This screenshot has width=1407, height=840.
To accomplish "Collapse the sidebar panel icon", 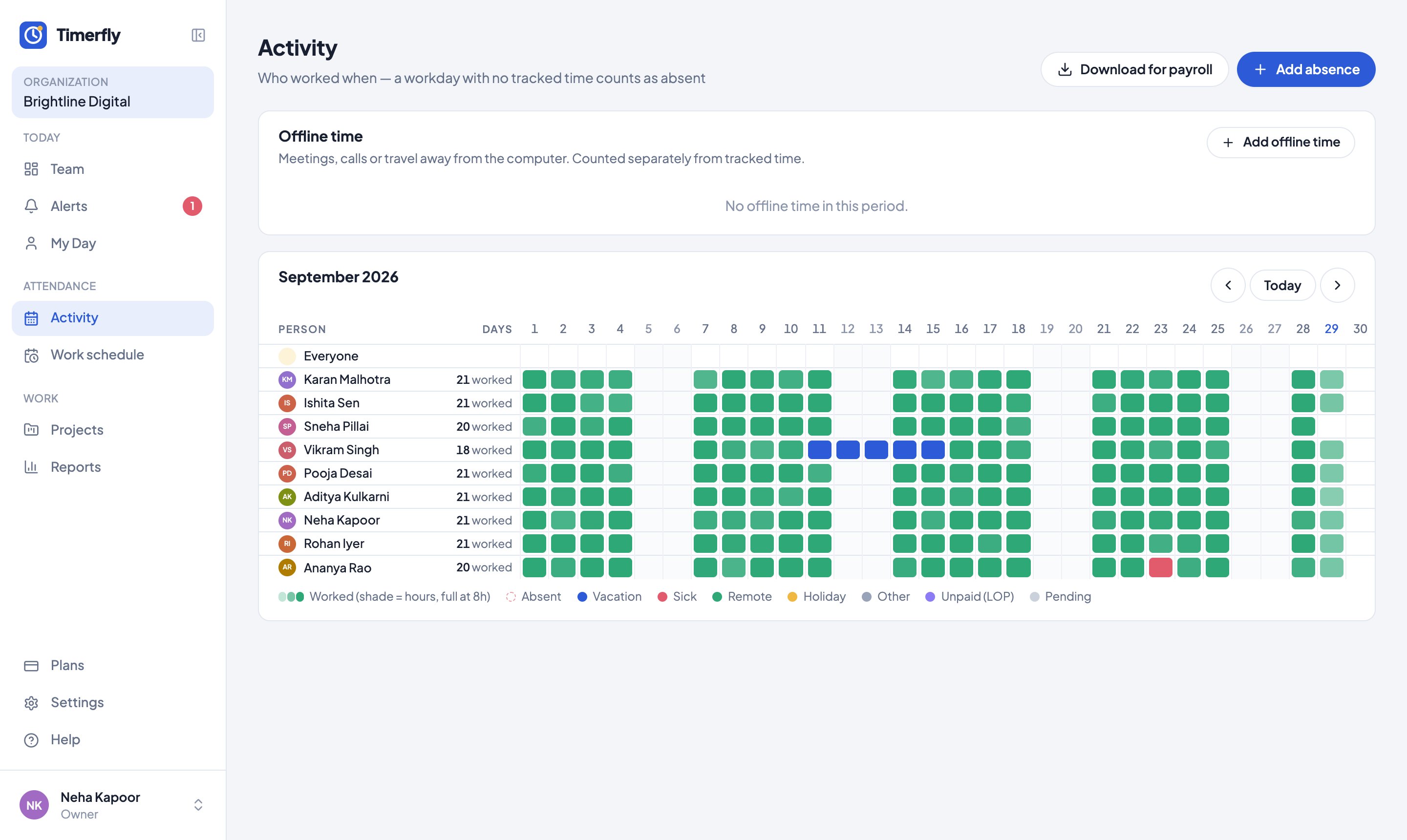I will click(x=198, y=35).
